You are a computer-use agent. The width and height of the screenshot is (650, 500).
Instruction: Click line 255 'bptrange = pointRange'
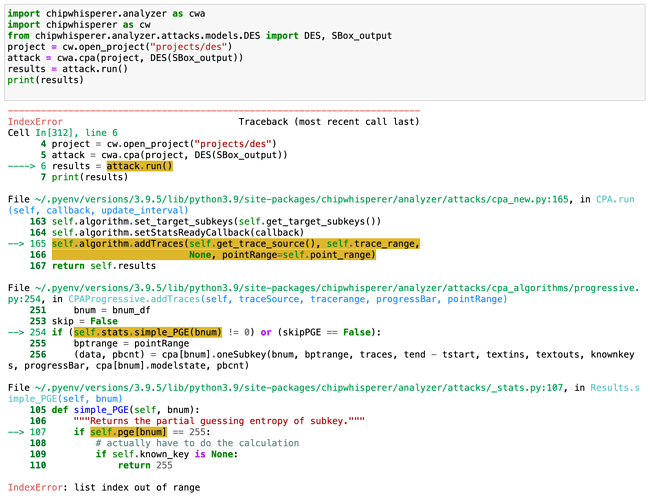click(131, 343)
